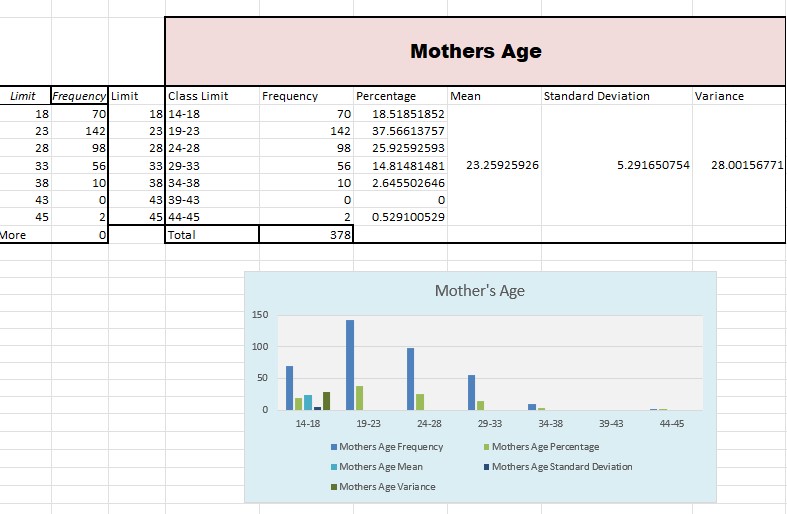Select the Percentage header cell
787x514 pixels.
pyautogui.click(x=400, y=96)
